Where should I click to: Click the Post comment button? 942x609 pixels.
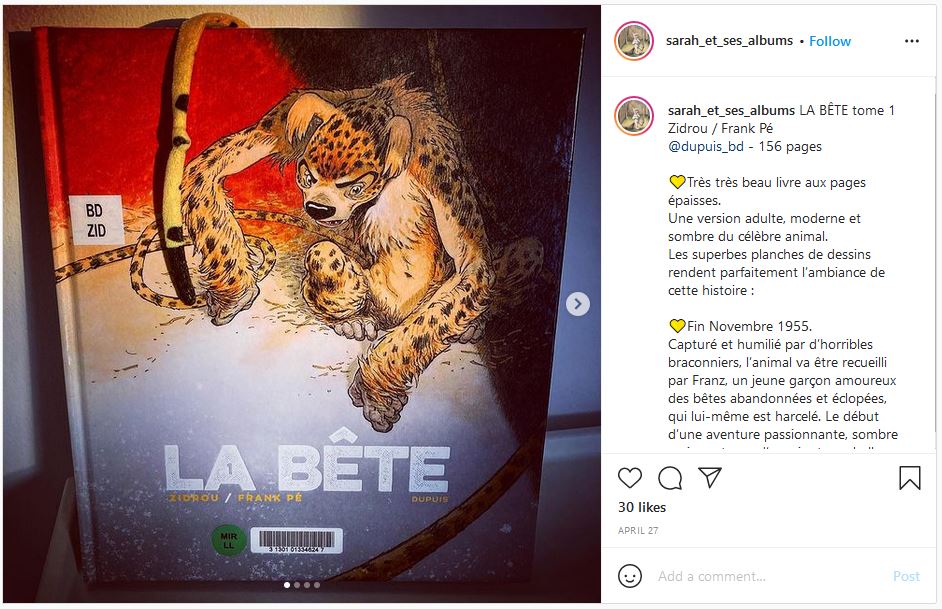pos(906,577)
